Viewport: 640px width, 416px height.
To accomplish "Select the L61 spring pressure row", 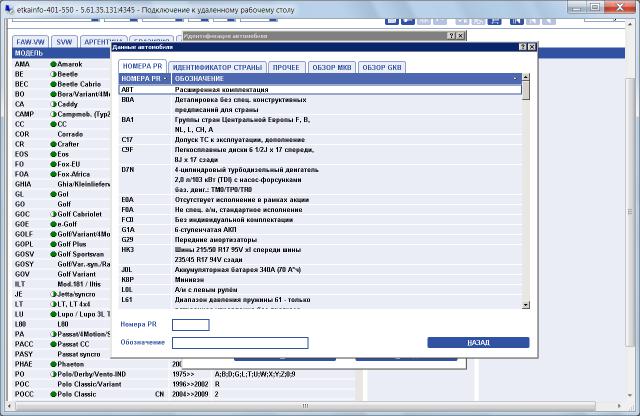I will tap(320, 302).
